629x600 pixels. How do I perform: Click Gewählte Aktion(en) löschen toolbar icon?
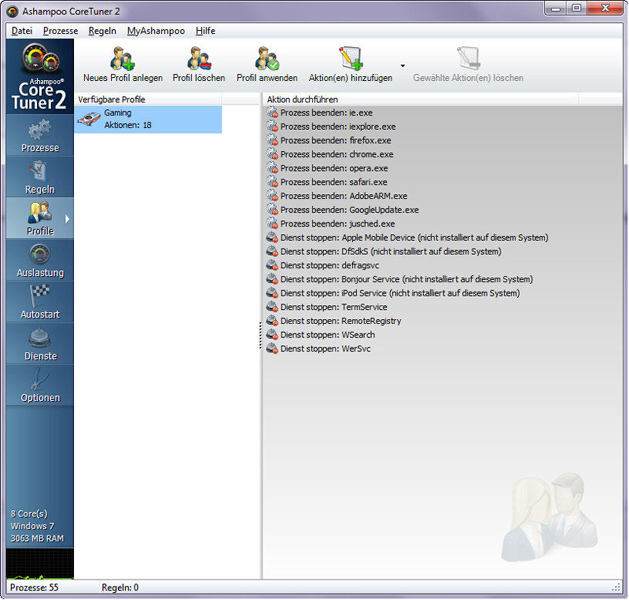468,59
